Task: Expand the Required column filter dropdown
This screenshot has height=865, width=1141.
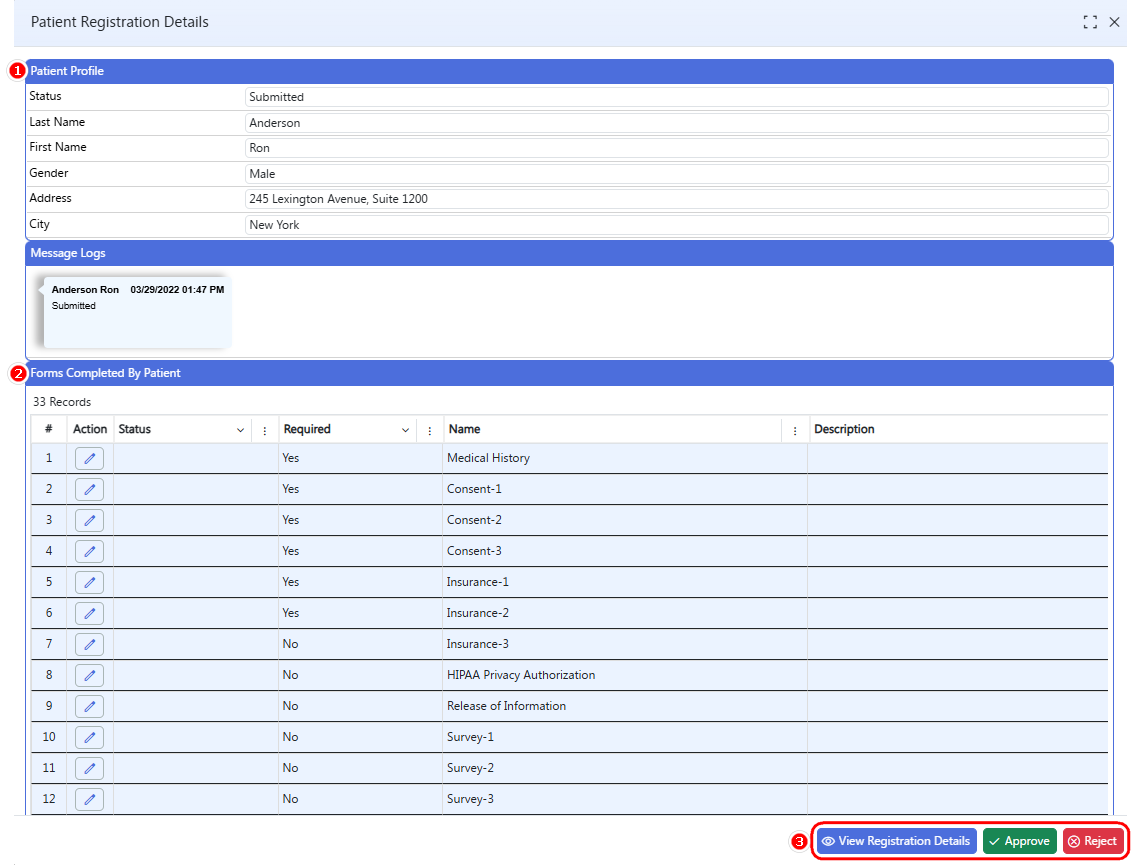Action: click(405, 431)
